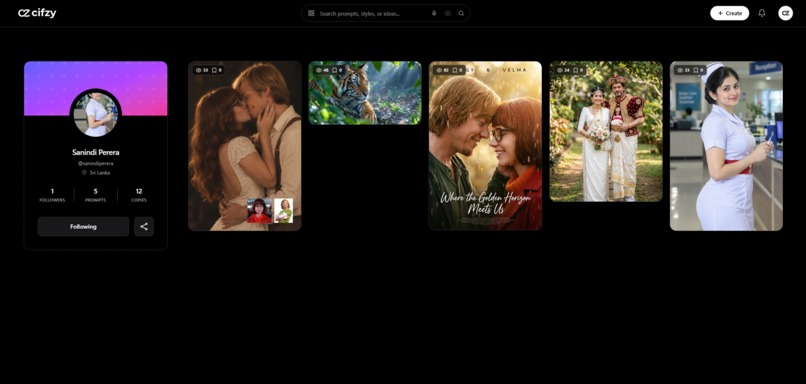Open the cifzy logo home link
Image resolution: width=806 pixels, height=384 pixels.
click(37, 13)
